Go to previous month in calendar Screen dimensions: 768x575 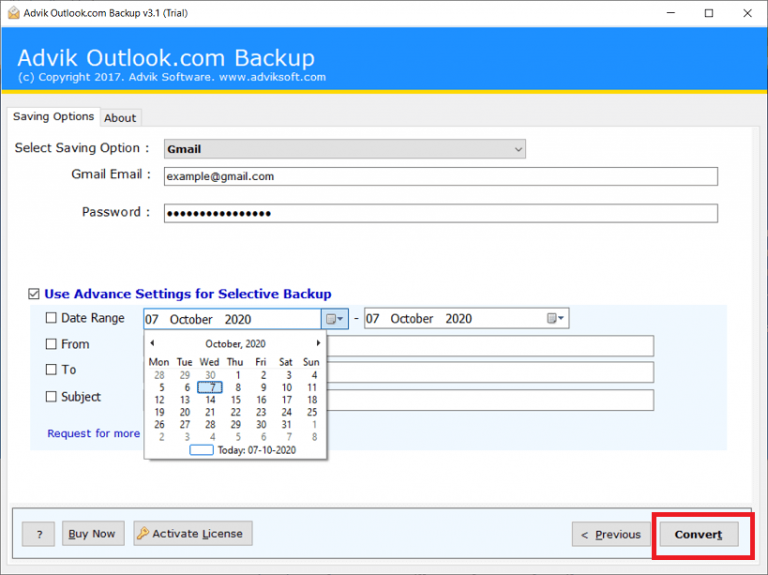pyautogui.click(x=152, y=343)
